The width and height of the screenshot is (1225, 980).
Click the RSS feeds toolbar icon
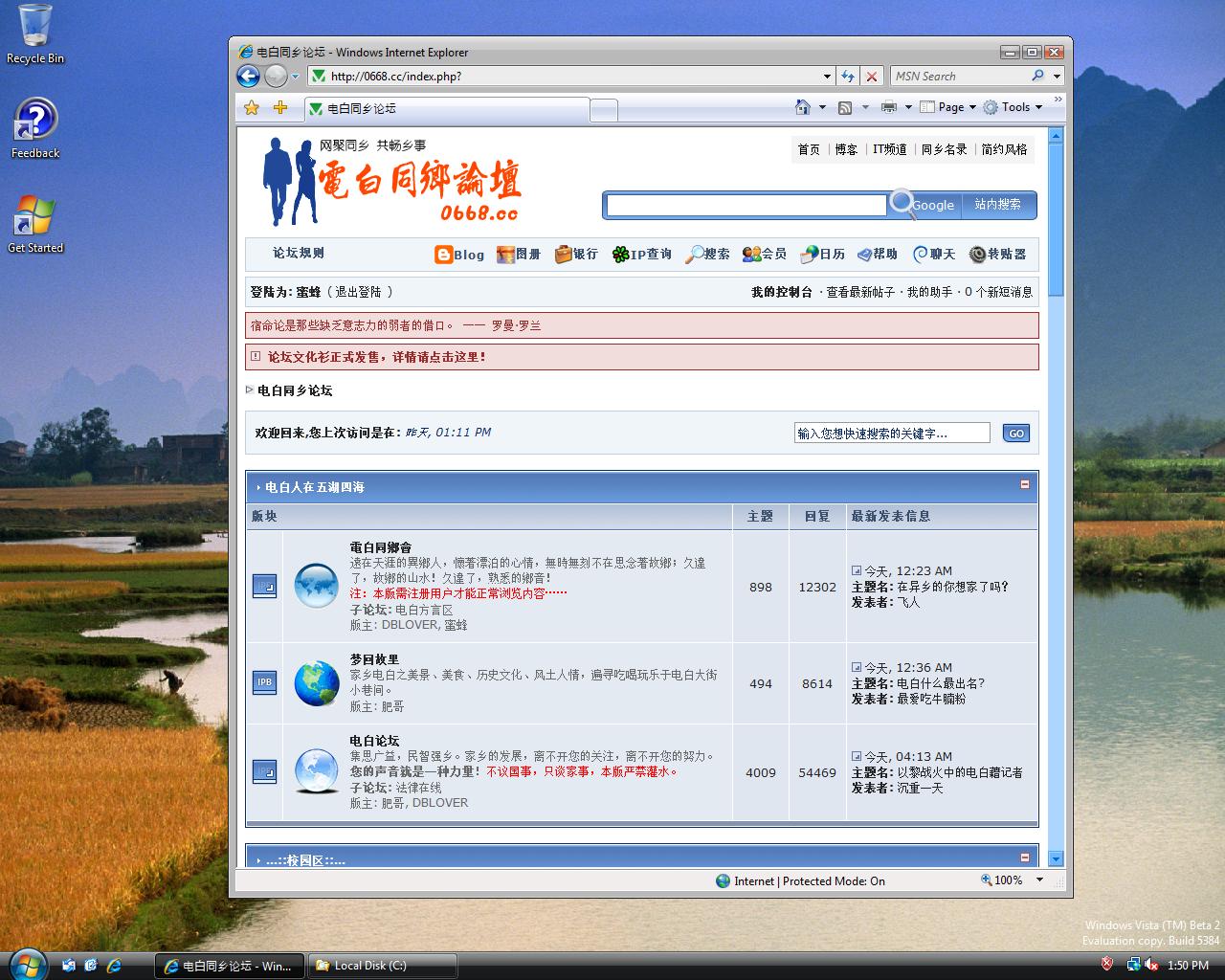tap(845, 107)
